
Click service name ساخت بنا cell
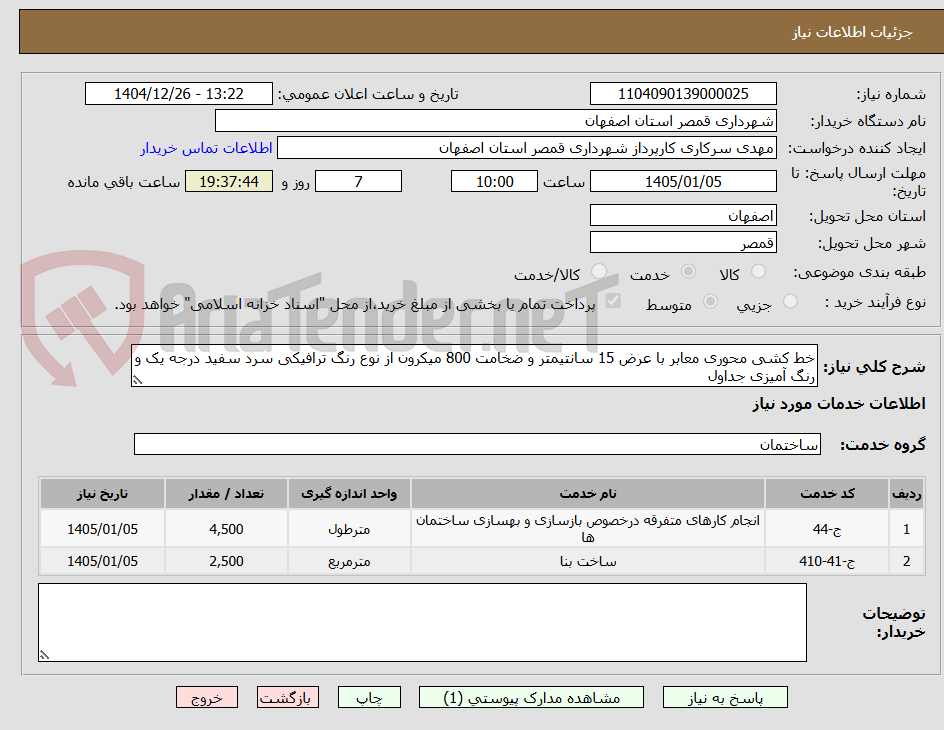[588, 561]
